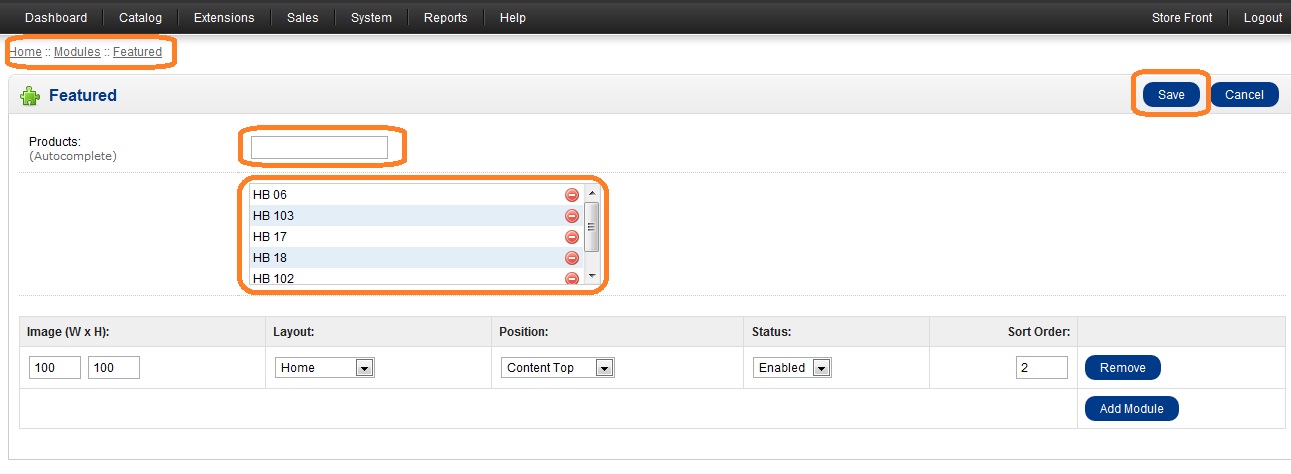This screenshot has height=474, width=1291.
Task: Follow the Modules breadcrumb link
Action: 77,52
